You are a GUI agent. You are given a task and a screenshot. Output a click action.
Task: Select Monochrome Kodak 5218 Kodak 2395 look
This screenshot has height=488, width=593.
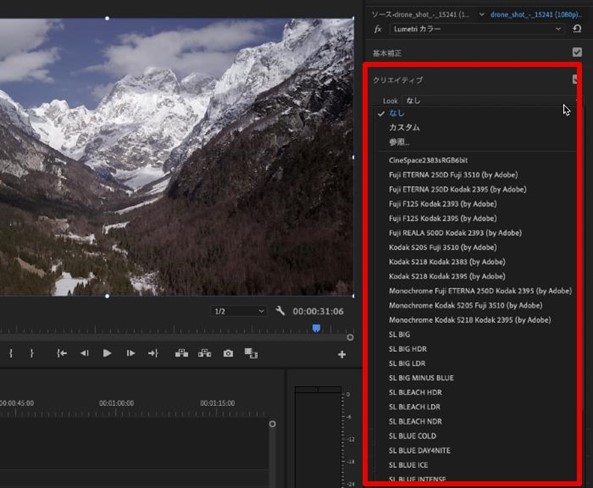(x=470, y=320)
